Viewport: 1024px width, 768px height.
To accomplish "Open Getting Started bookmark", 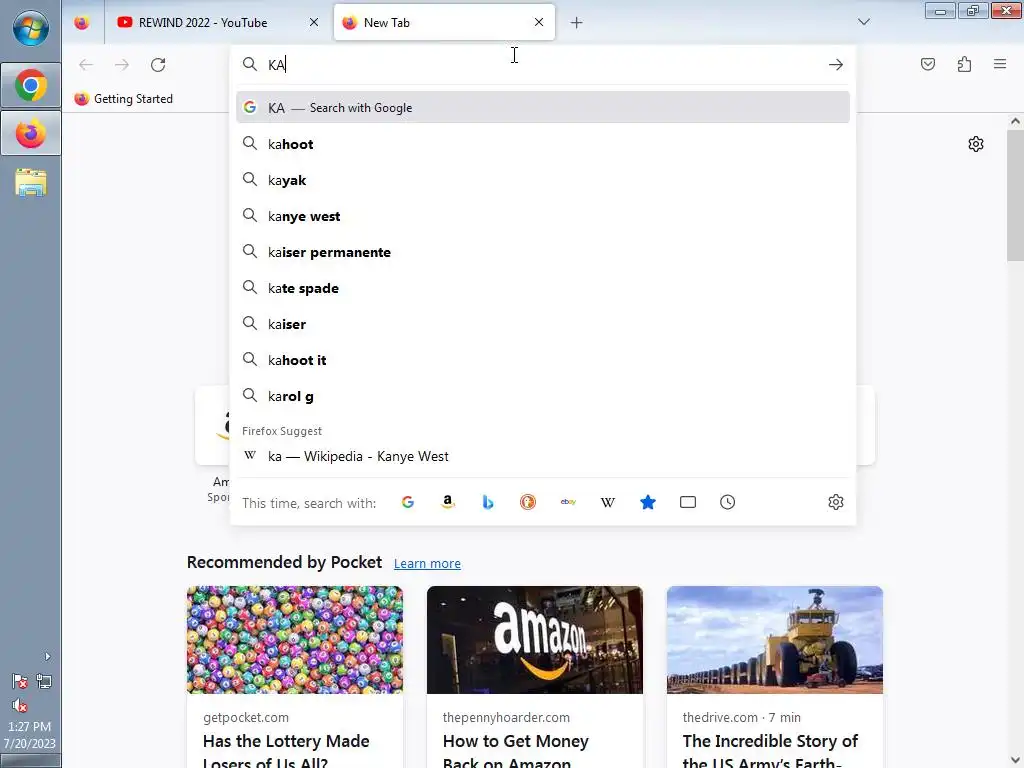I will point(123,99).
